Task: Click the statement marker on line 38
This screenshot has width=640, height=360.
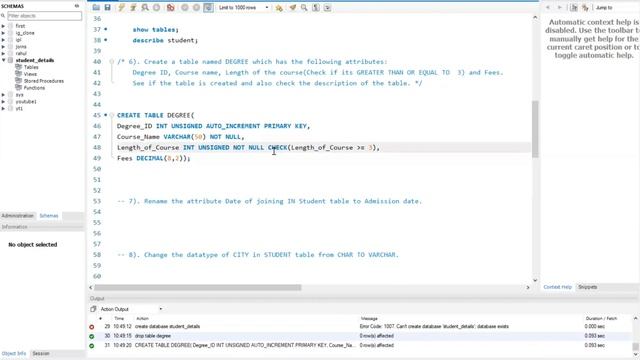Action: click(x=106, y=40)
